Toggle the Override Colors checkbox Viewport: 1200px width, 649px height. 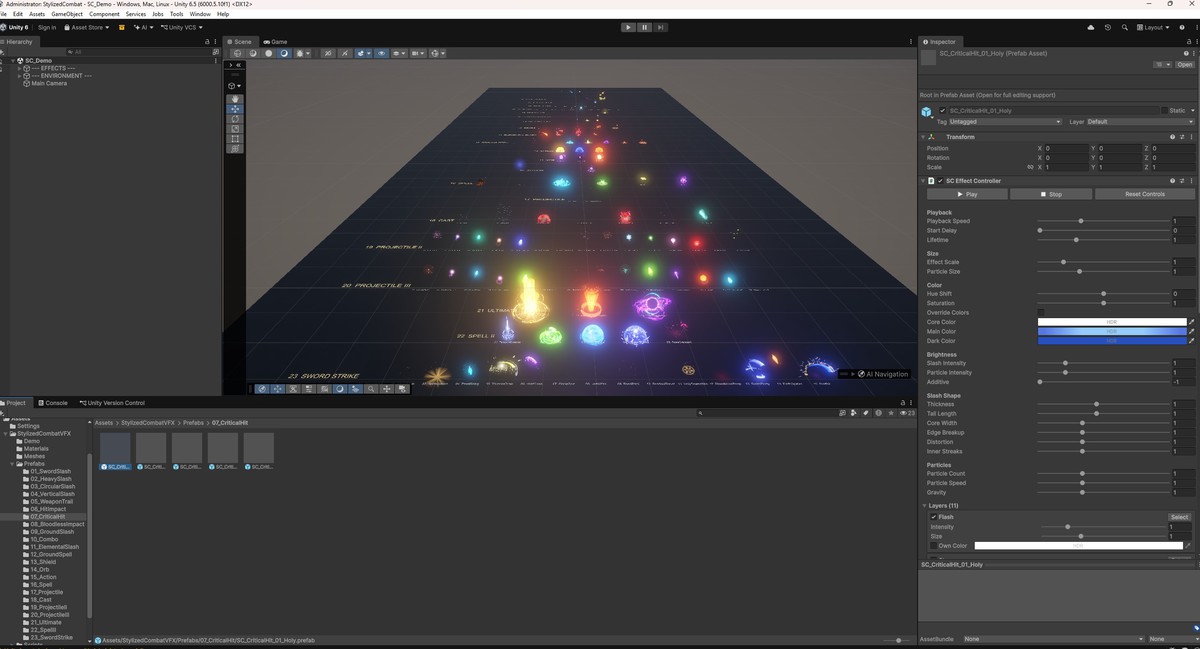[1042, 312]
